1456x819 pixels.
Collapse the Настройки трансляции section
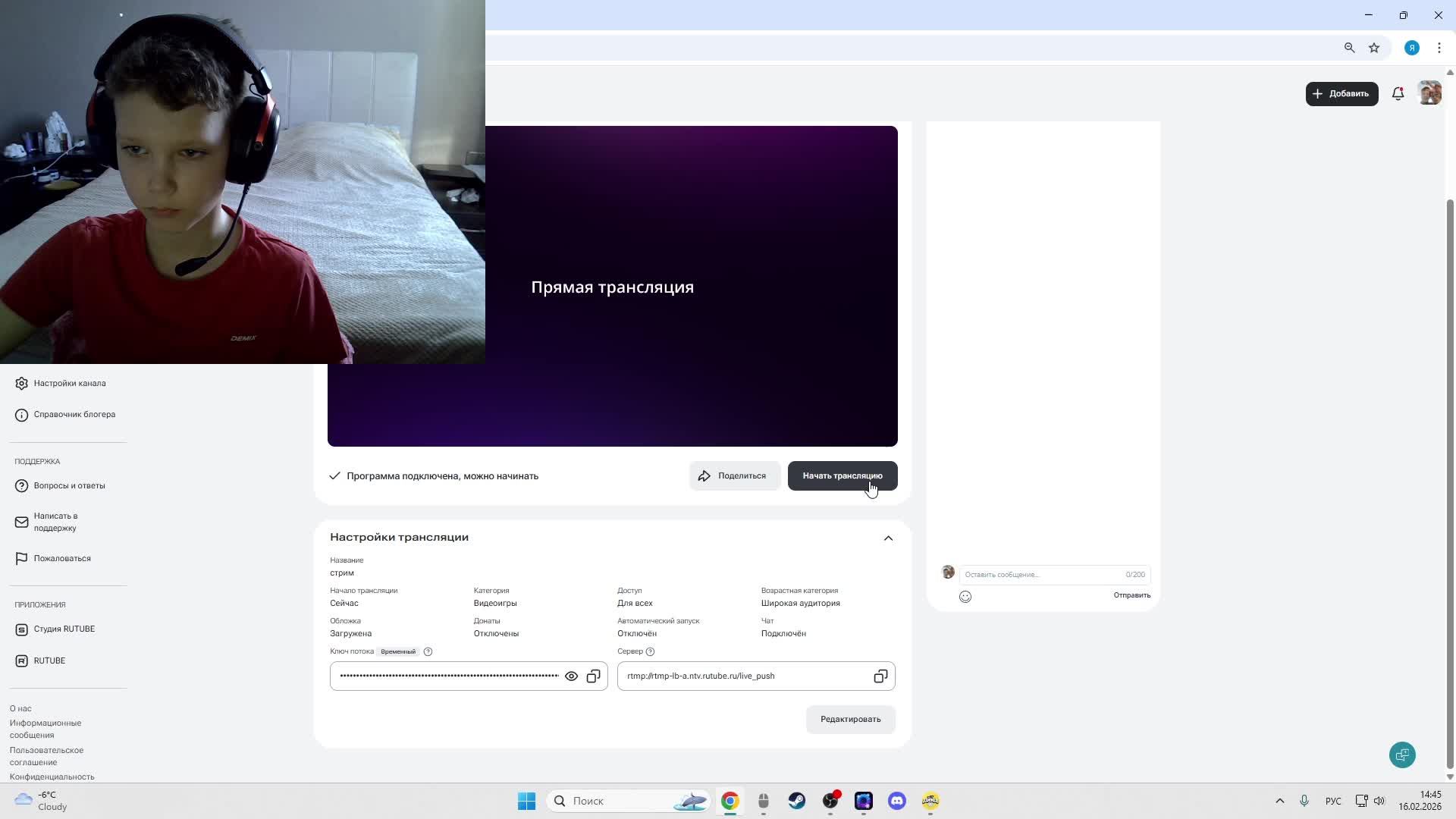(888, 538)
